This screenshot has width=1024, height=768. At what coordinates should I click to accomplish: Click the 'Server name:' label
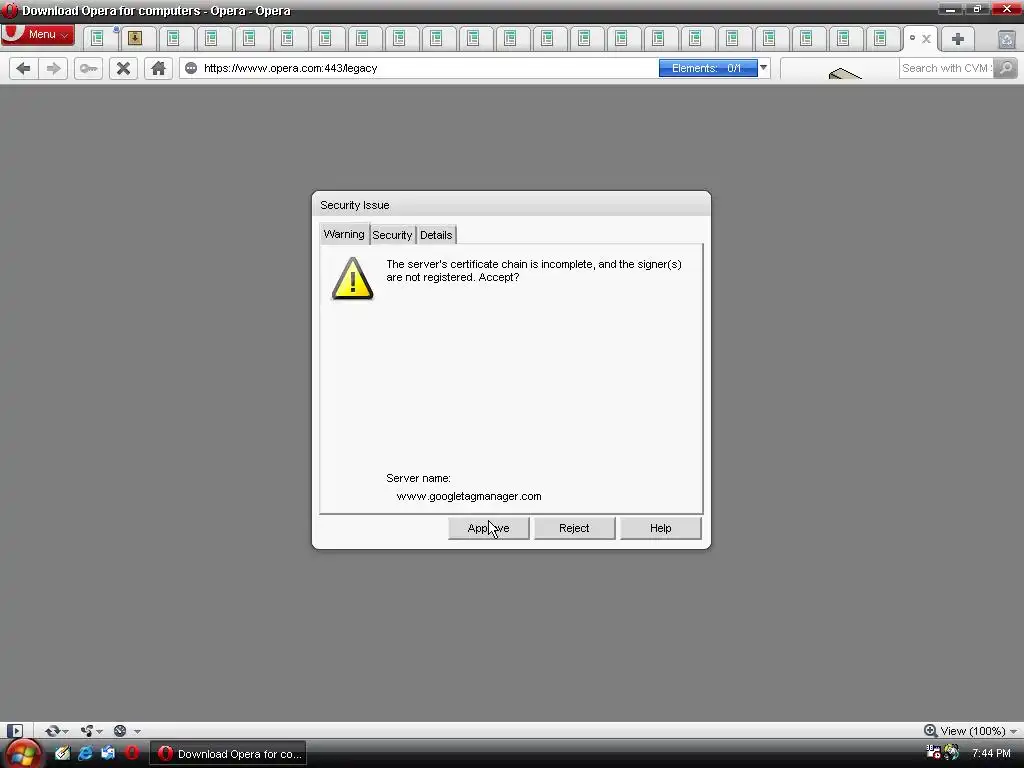pyautogui.click(x=419, y=478)
